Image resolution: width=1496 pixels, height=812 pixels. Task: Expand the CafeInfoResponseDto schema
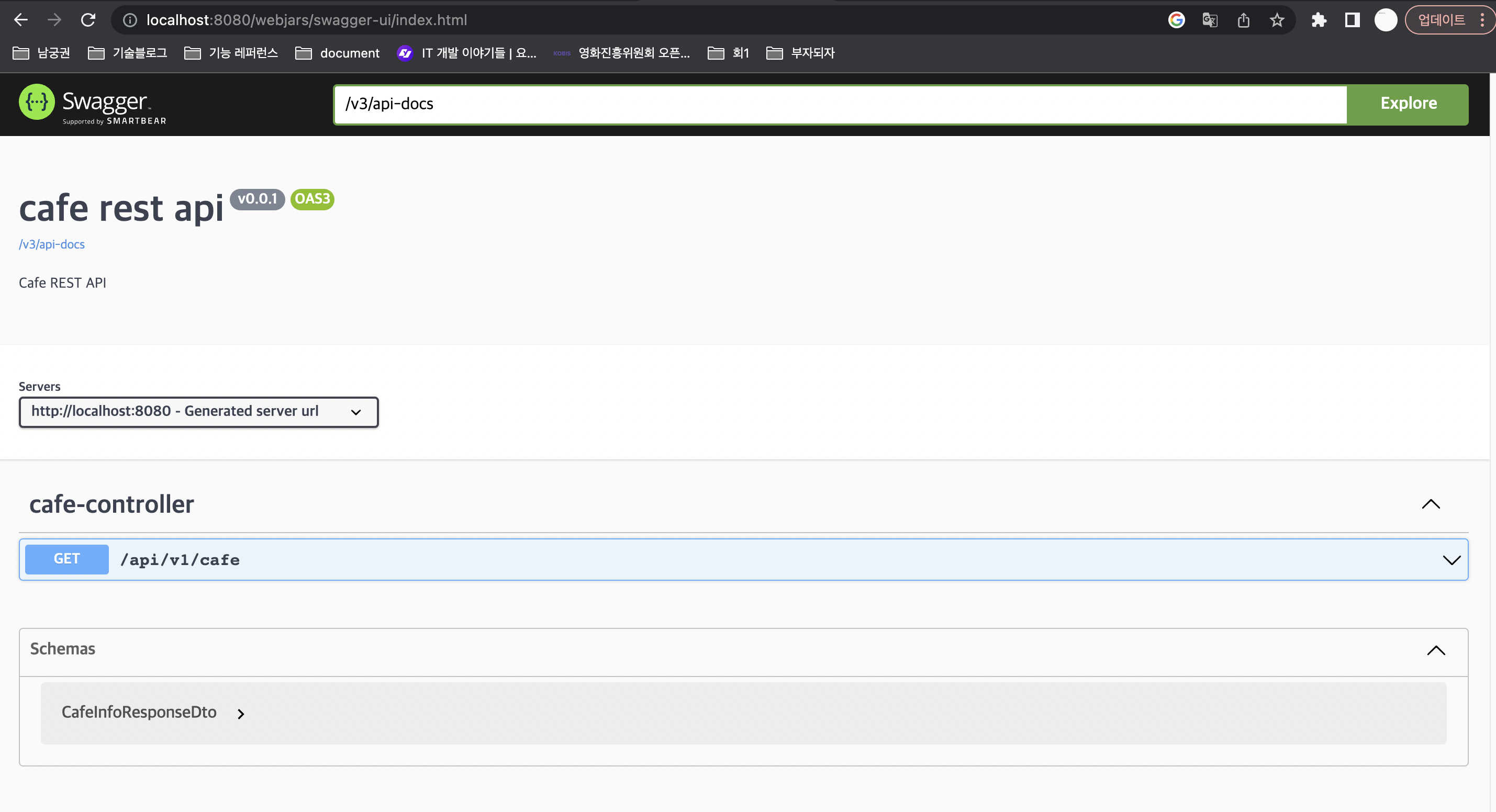[x=240, y=713]
